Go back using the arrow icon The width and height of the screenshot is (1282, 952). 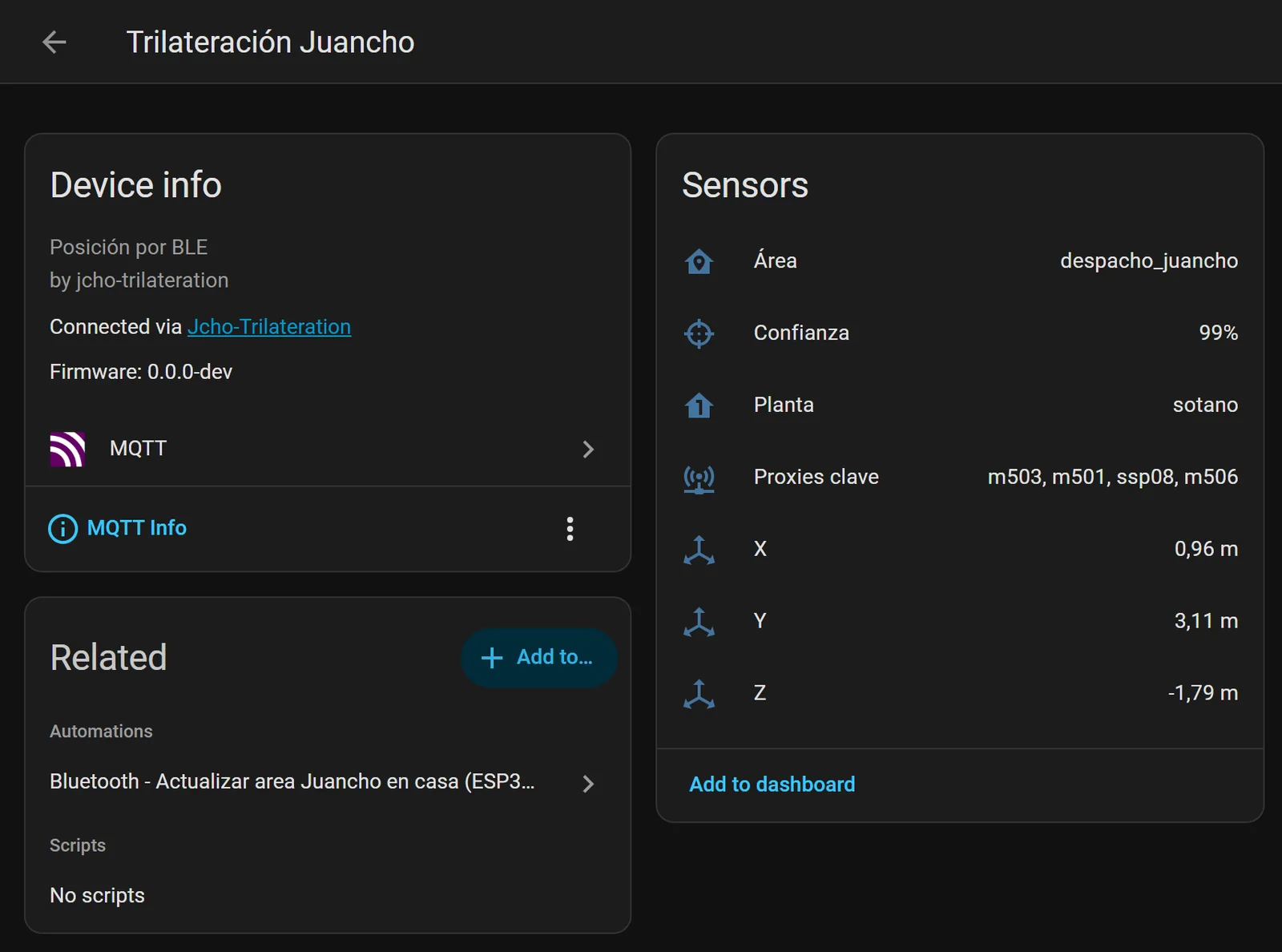(54, 42)
